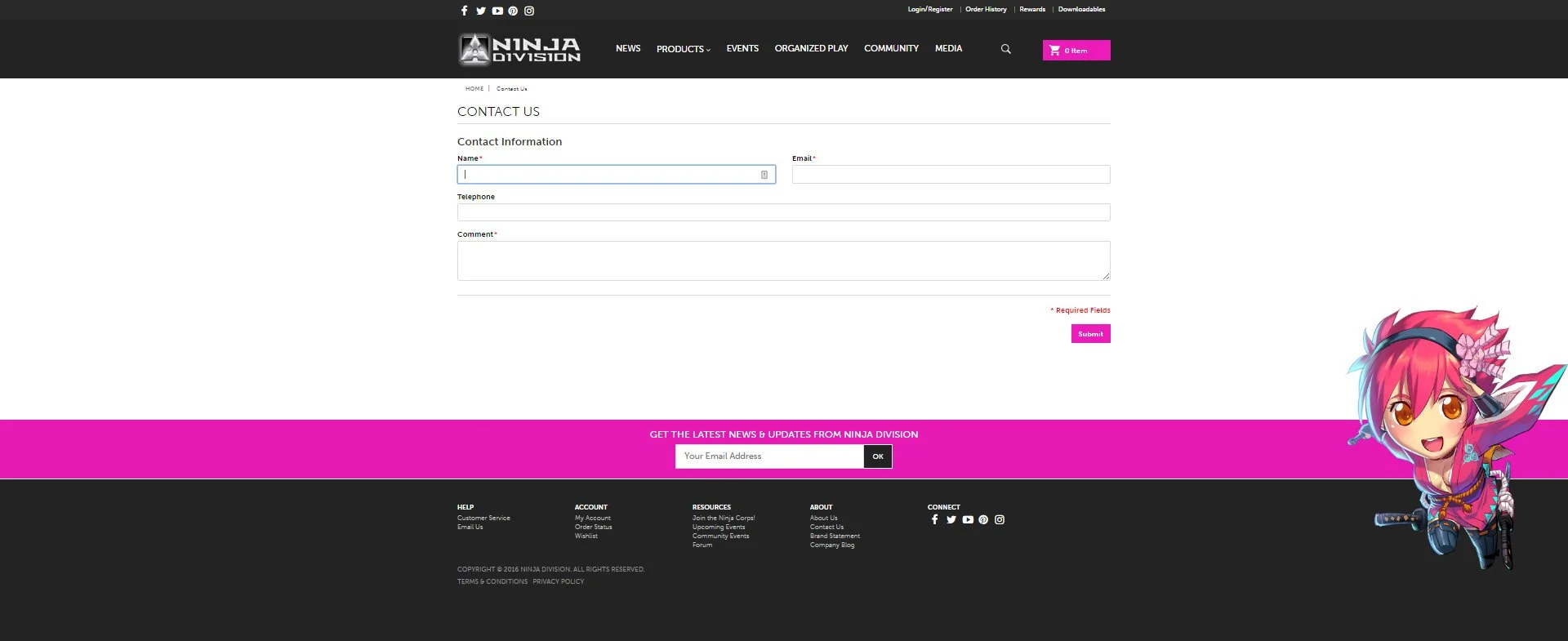
Task: Click the Comment box resize handle
Action: tap(1106, 277)
